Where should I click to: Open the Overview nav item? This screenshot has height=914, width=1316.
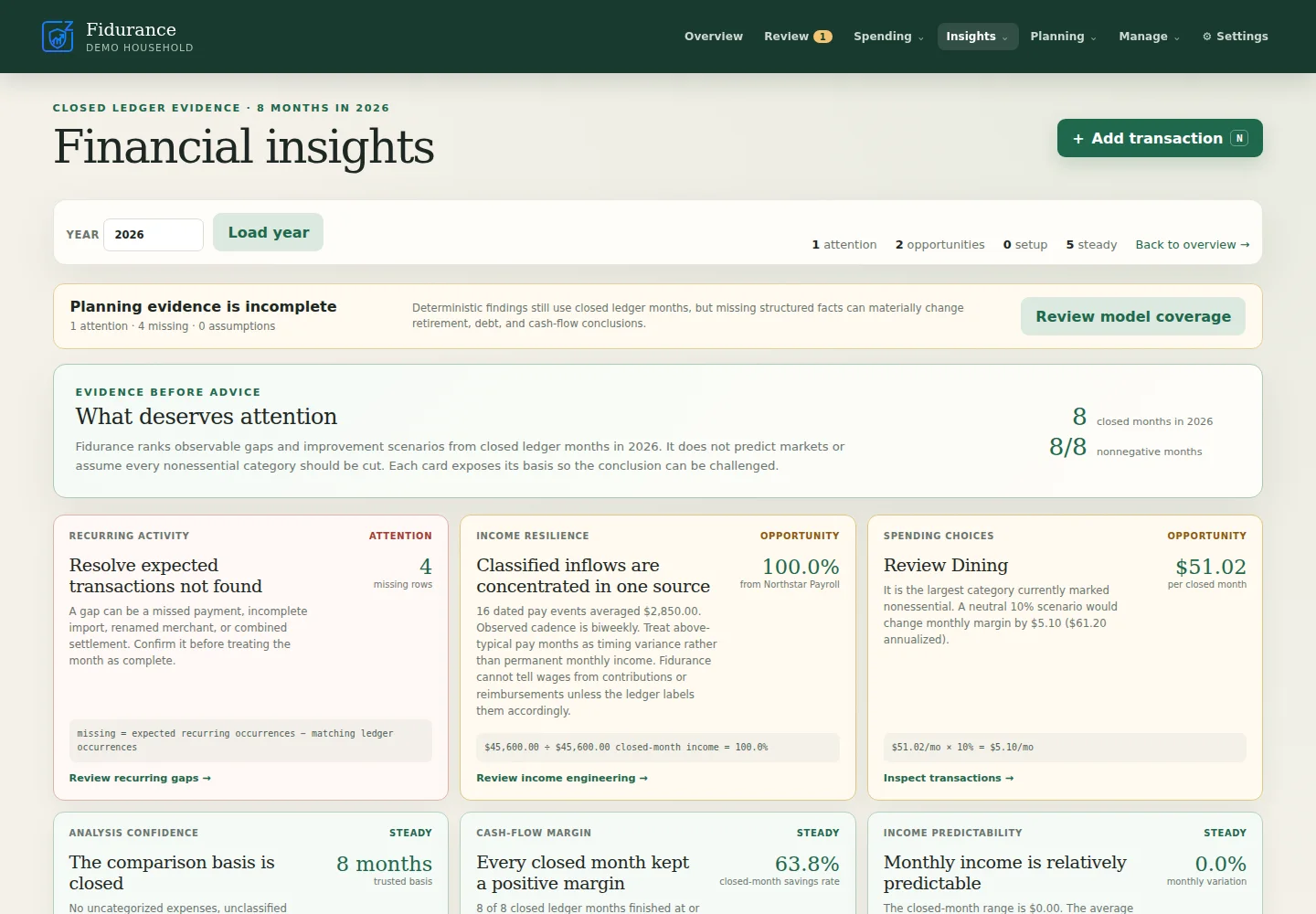714,37
